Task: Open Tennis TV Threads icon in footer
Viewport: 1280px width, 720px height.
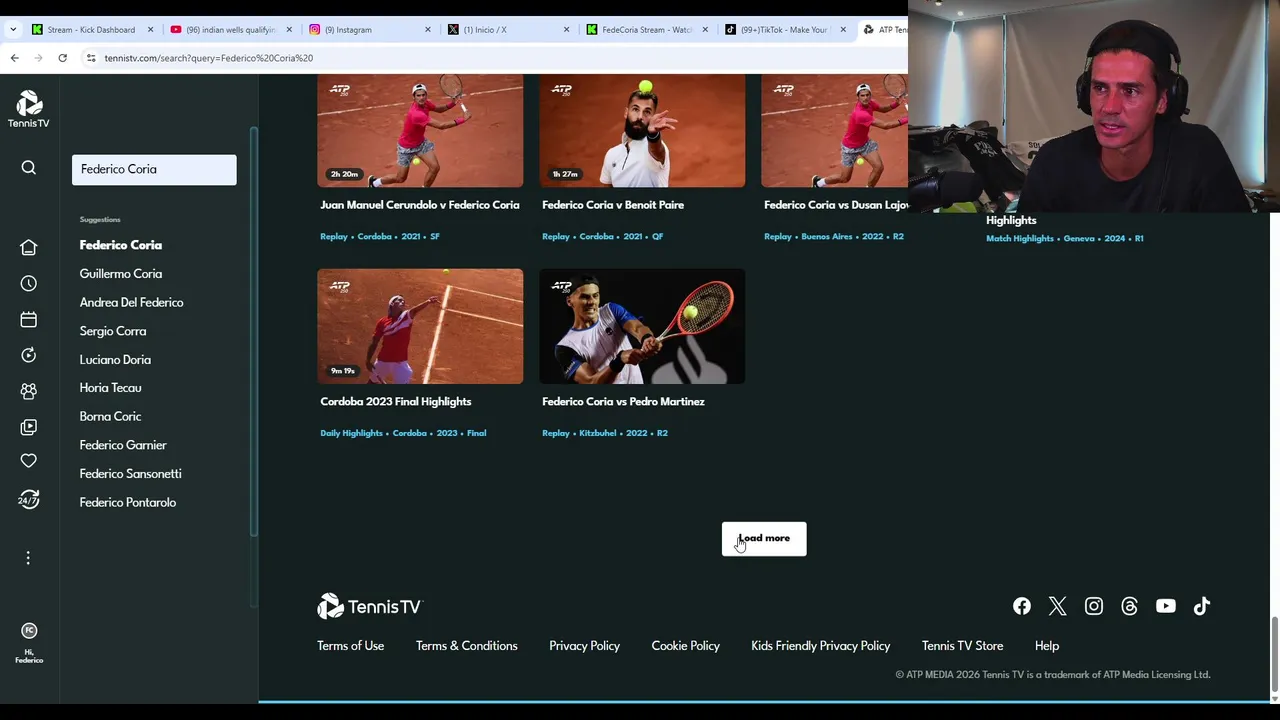Action: pyautogui.click(x=1130, y=606)
